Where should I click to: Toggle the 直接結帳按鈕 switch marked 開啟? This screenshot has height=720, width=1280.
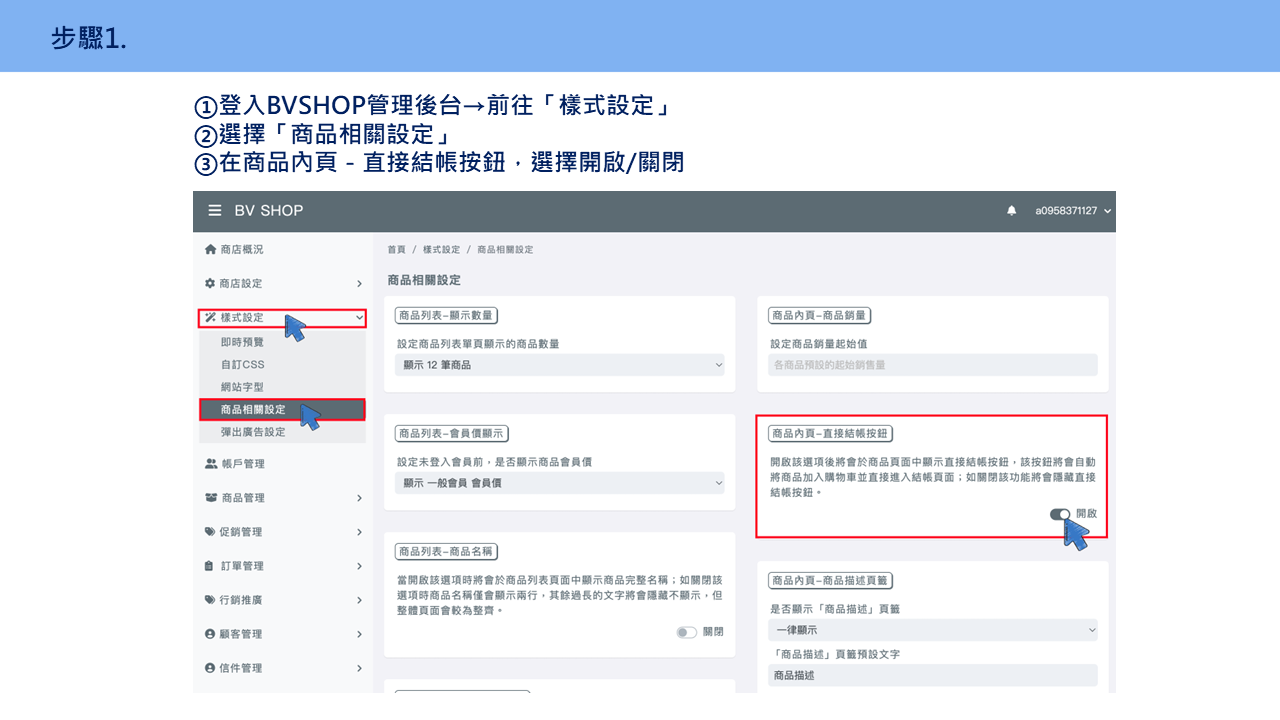tap(1060, 514)
